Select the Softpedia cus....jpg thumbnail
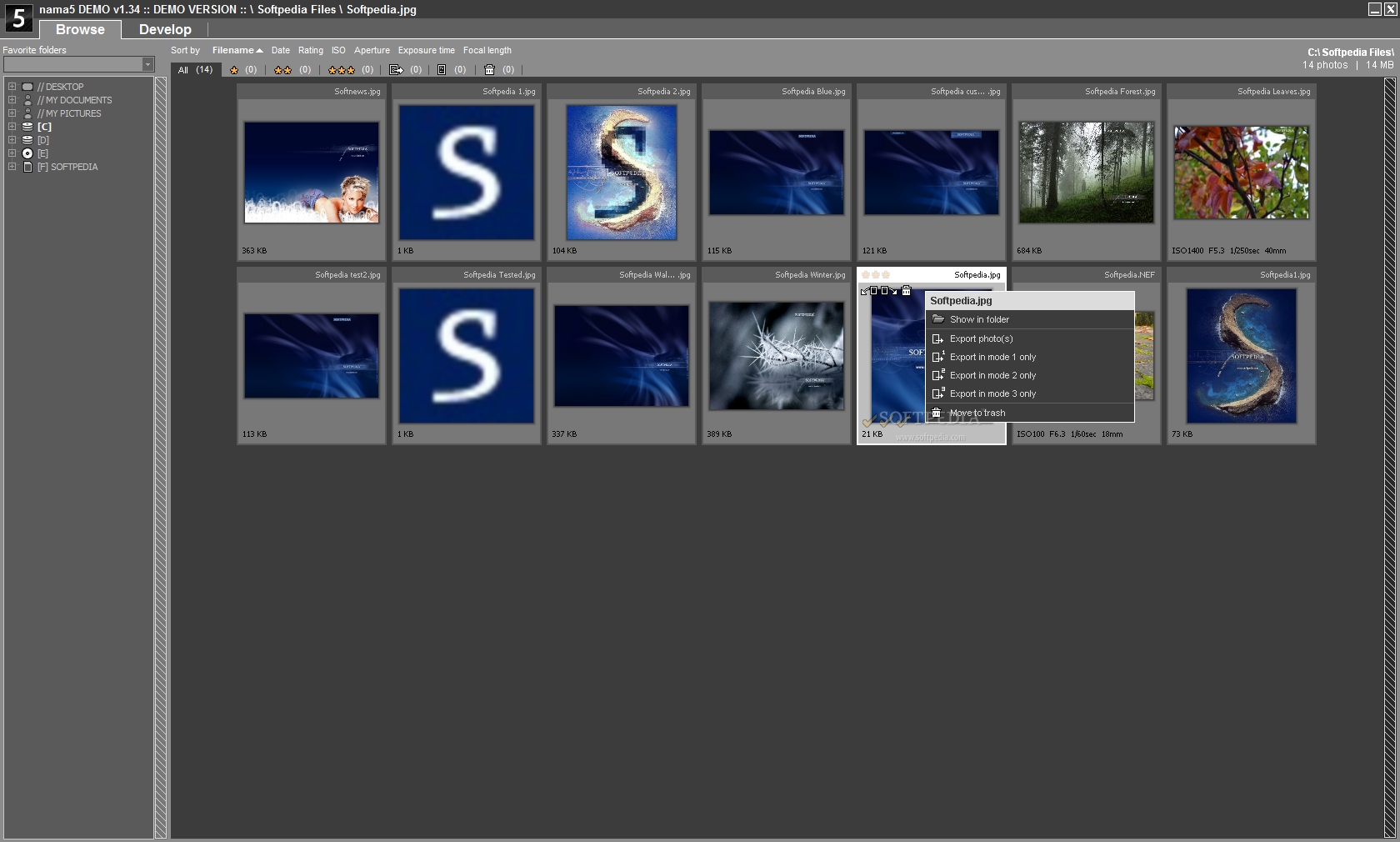The width and height of the screenshot is (1400, 842). 932,173
